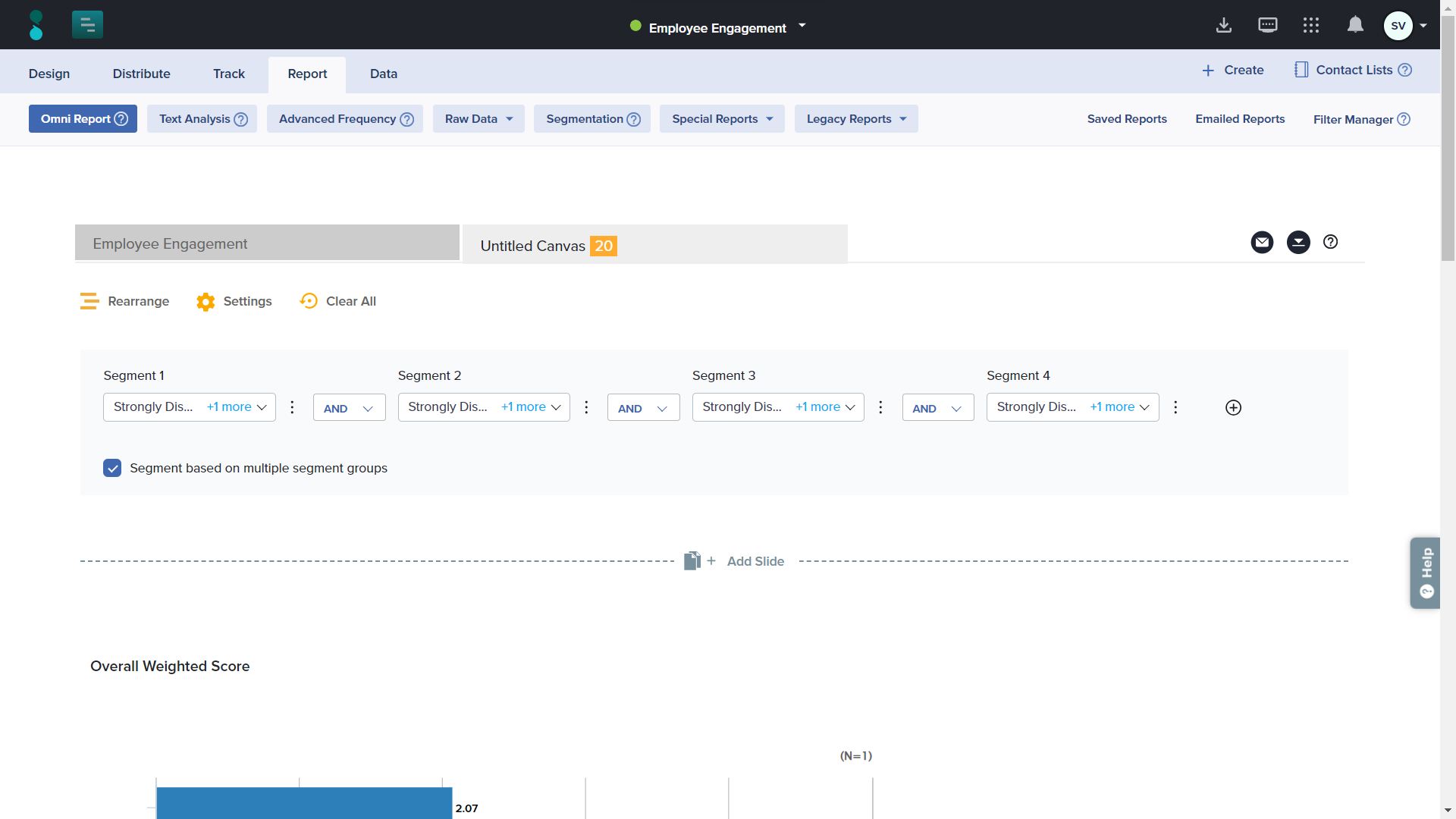The width and height of the screenshot is (1456, 819).
Task: Uncheck Segment based on multiple segment groups
Action: tap(112, 468)
